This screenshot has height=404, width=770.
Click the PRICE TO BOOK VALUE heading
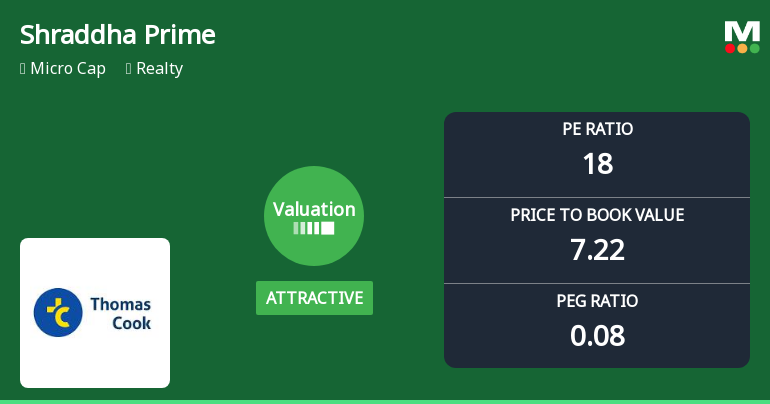click(x=597, y=215)
